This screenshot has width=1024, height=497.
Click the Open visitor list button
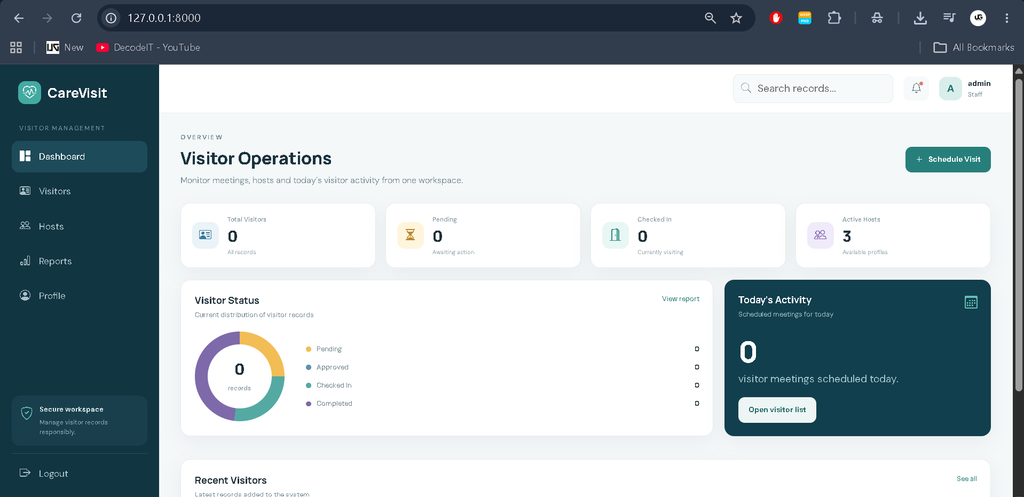click(x=777, y=410)
